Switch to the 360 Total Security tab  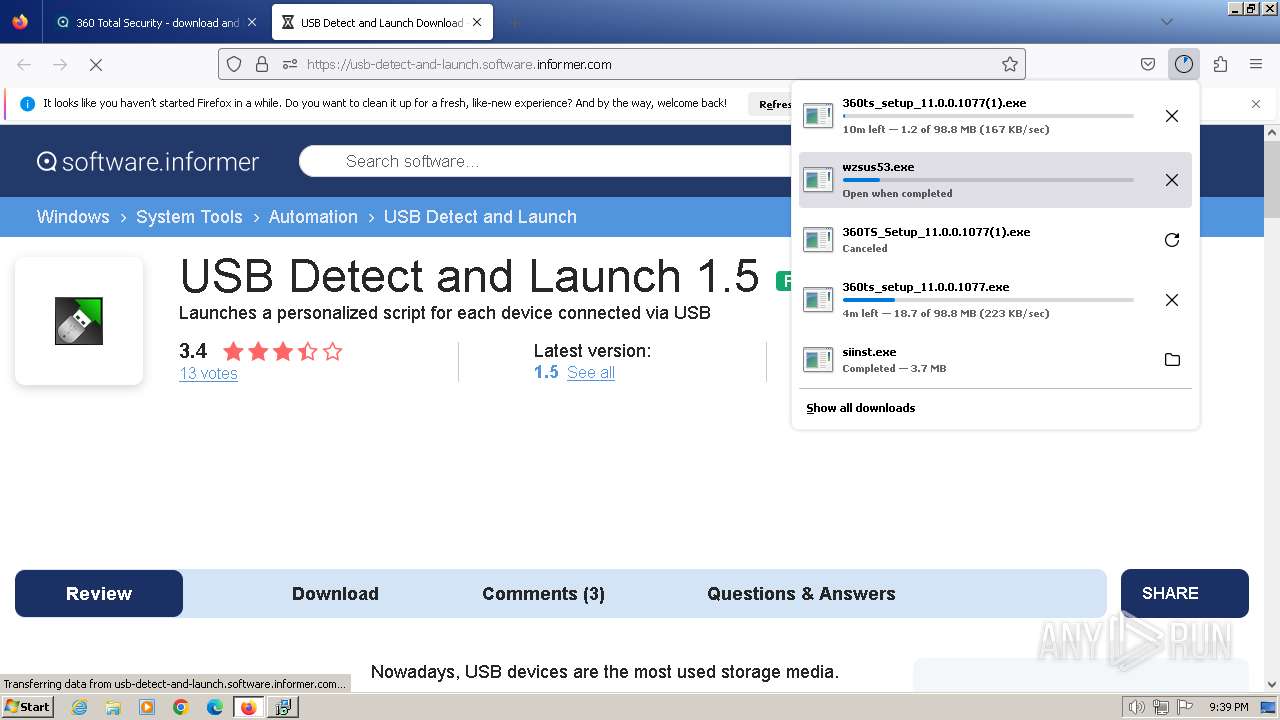pyautogui.click(x=156, y=22)
